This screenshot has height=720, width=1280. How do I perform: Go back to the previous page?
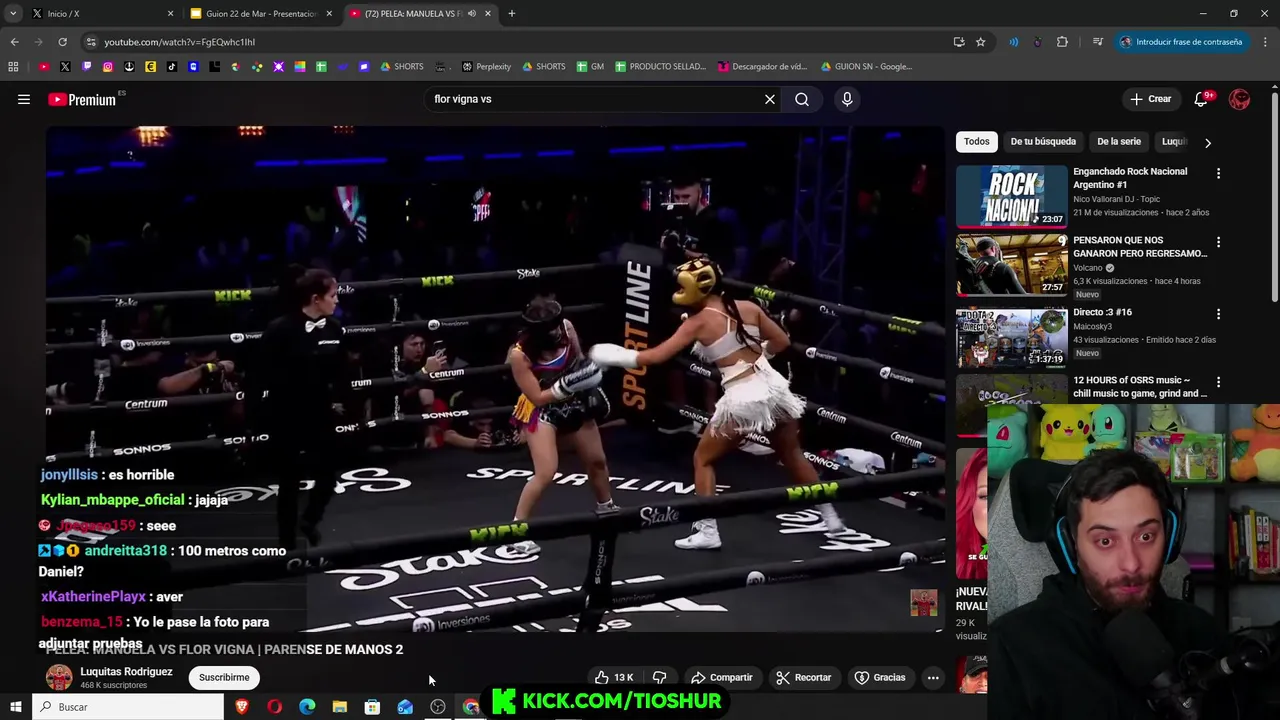click(x=14, y=42)
